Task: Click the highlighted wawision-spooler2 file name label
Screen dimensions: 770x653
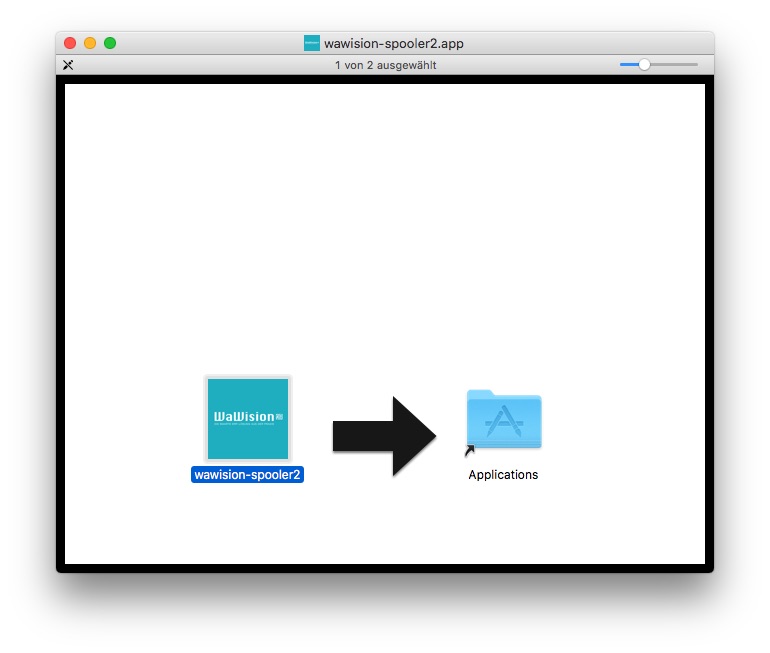Action: tap(247, 475)
